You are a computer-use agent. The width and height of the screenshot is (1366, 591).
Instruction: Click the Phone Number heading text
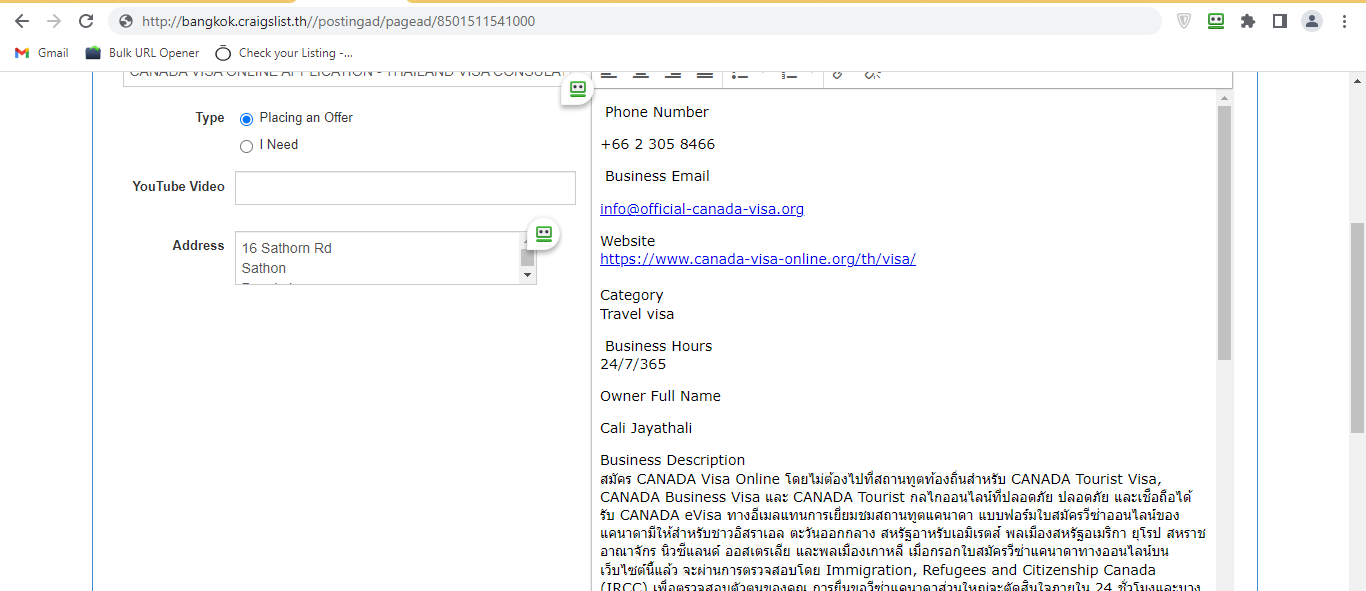[657, 112]
